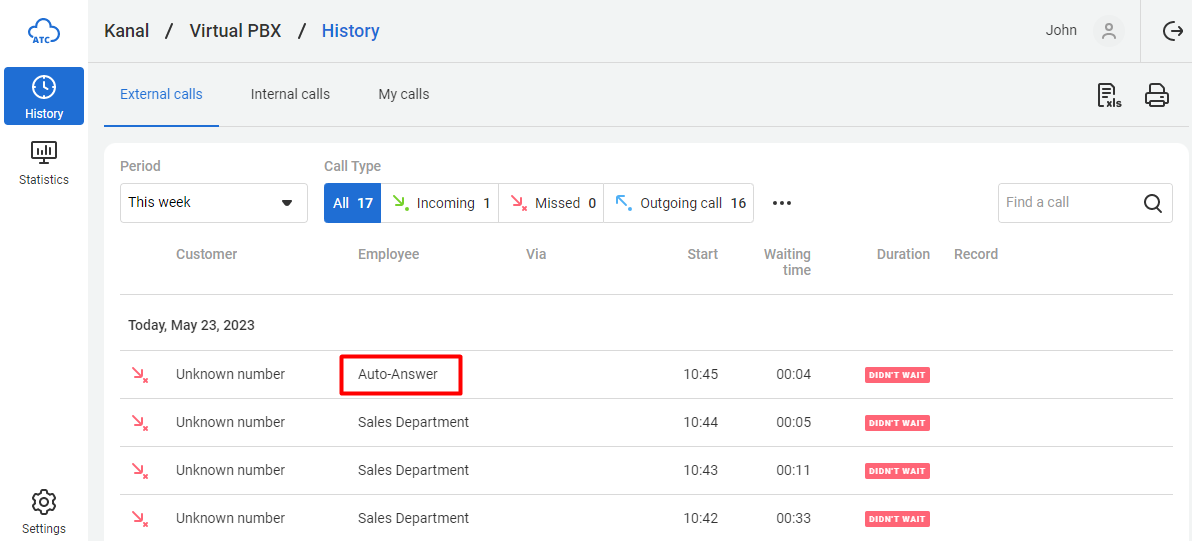Filter by All call types

(352, 203)
